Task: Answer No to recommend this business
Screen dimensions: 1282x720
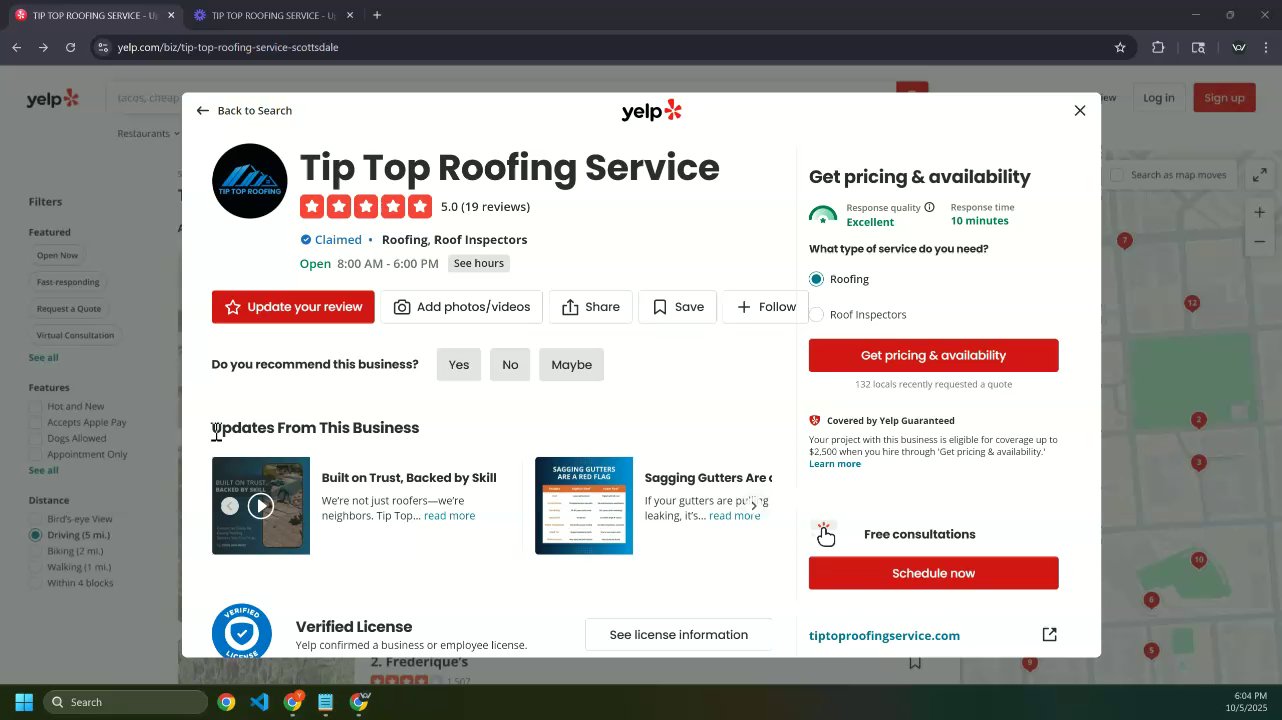Action: click(510, 365)
